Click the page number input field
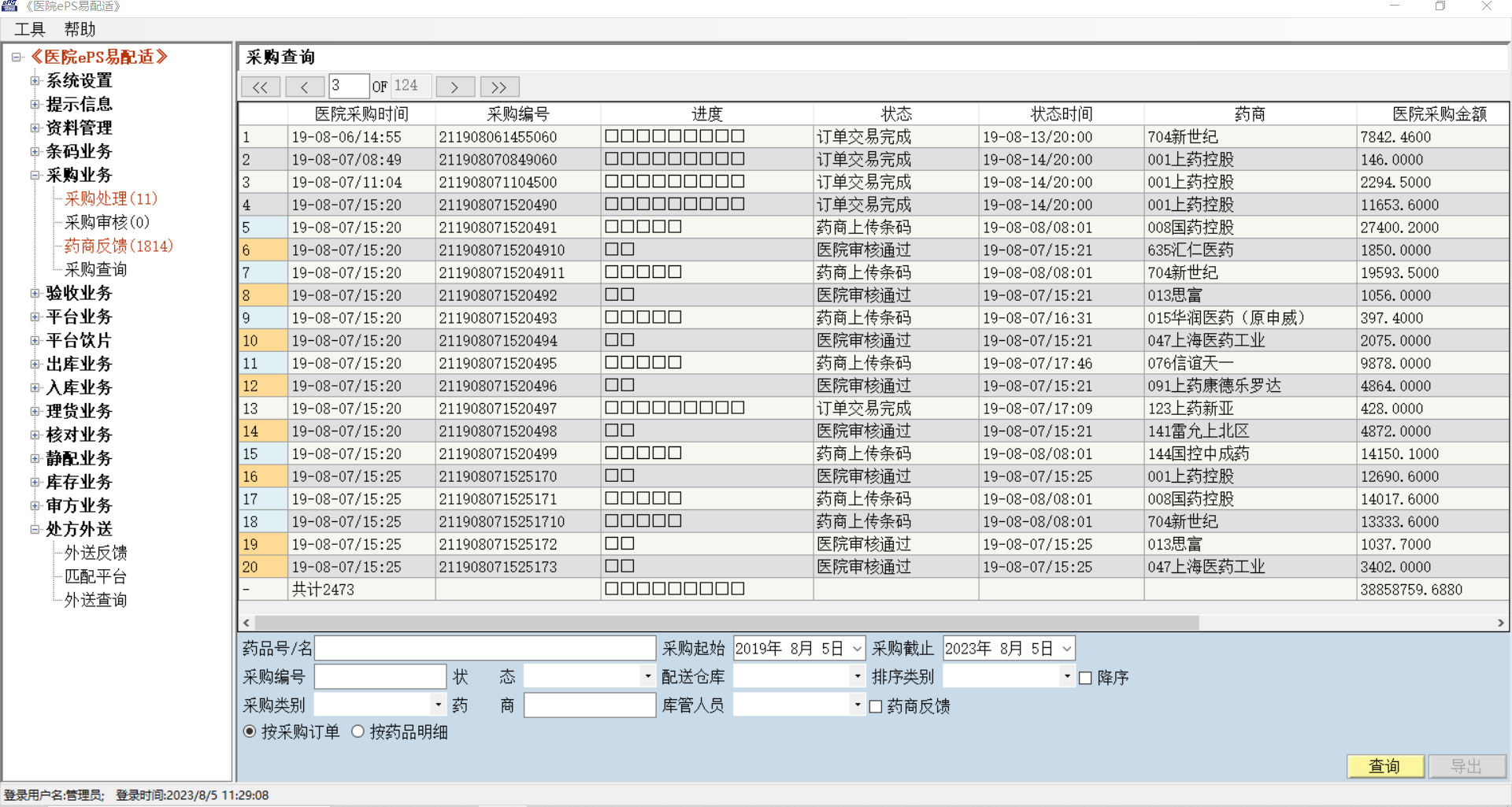Viewport: 1512px width, 807px height. pyautogui.click(x=349, y=86)
